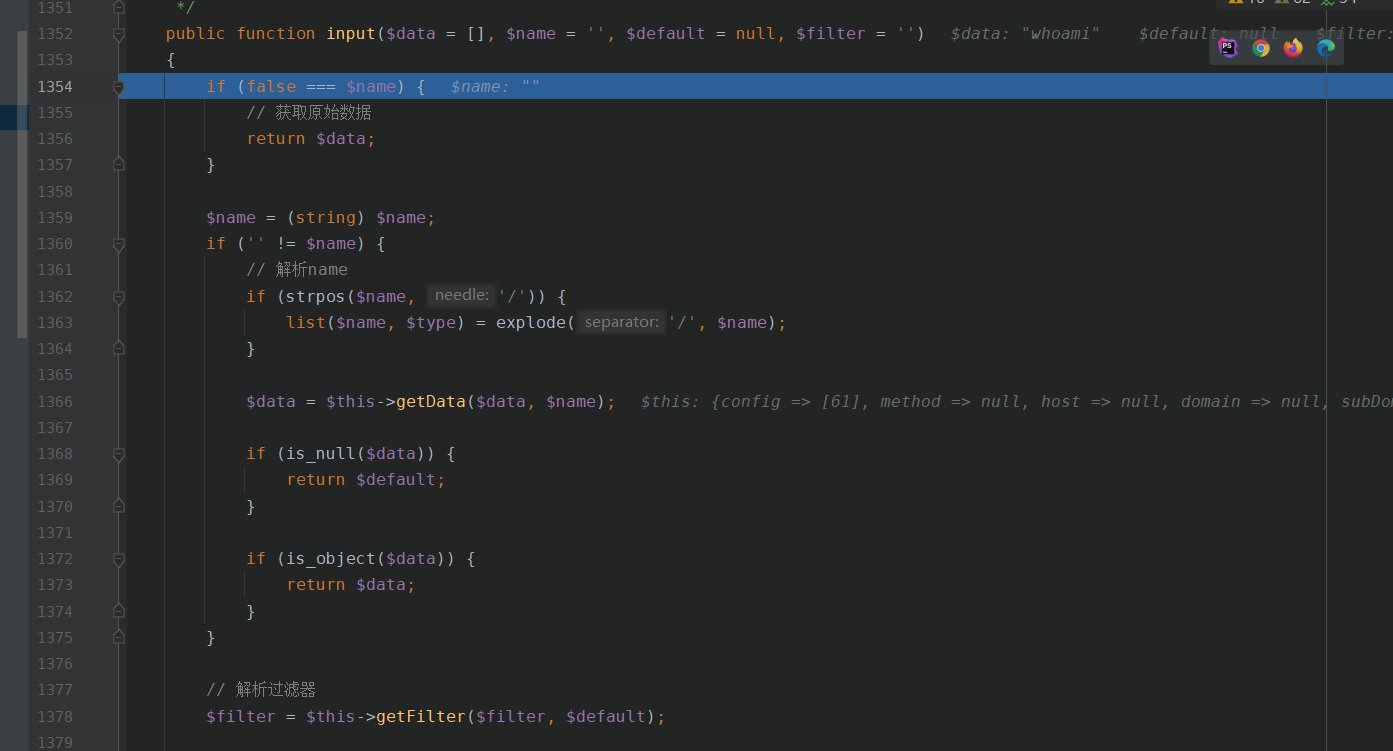1393x751 pixels.
Task: Click line number 1369 in the gutter
Action: pos(55,479)
